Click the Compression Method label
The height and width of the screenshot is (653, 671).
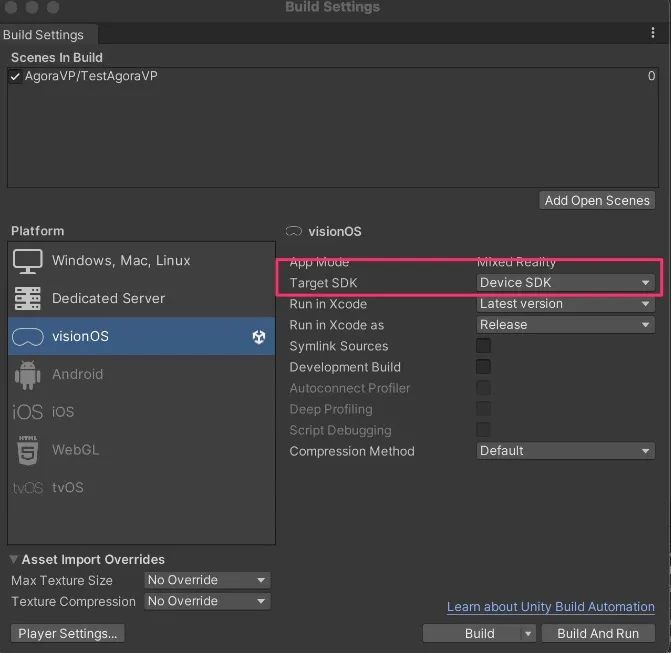pyautogui.click(x=352, y=451)
